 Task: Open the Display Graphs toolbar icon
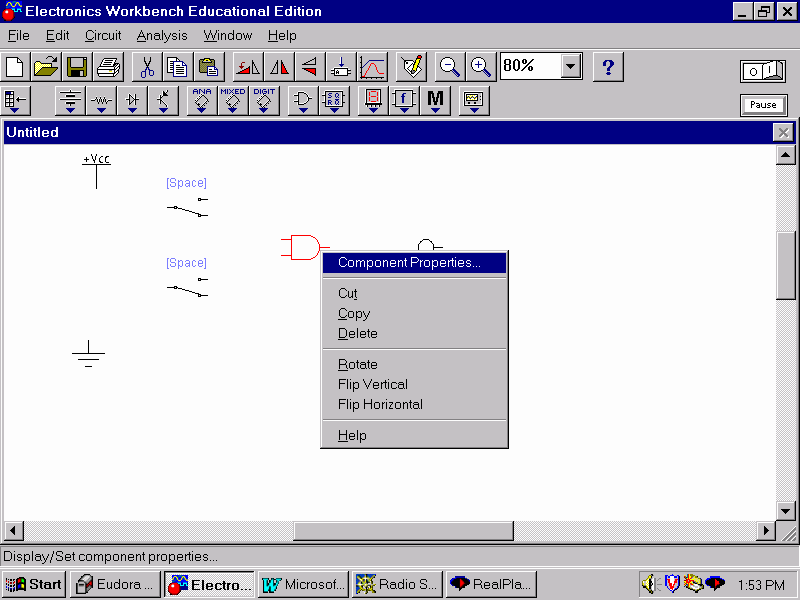click(x=372, y=67)
